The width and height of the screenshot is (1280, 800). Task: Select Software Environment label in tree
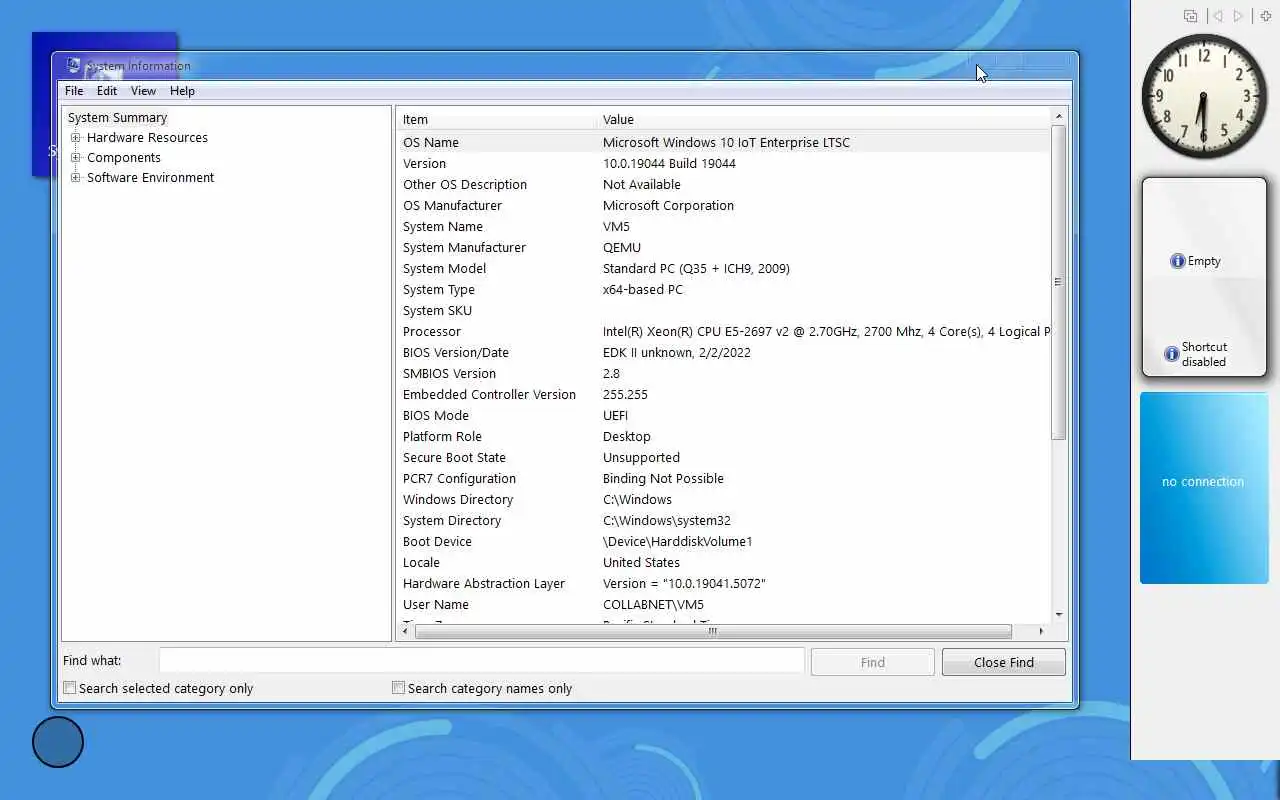click(150, 178)
